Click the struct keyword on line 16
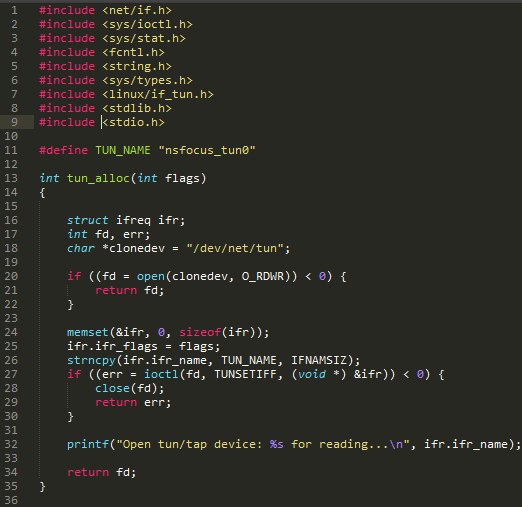The image size is (522, 507). [x=87, y=220]
